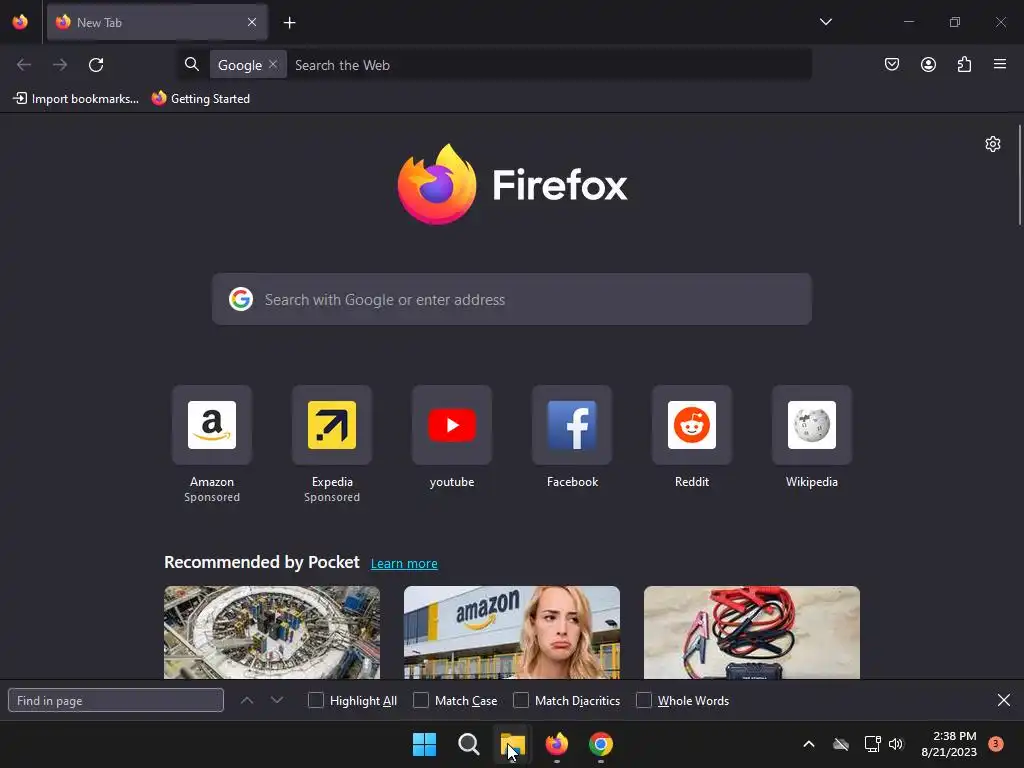Remove the Google search engine chip
The height and width of the screenshot is (768, 1024).
pyautogui.click(x=273, y=65)
